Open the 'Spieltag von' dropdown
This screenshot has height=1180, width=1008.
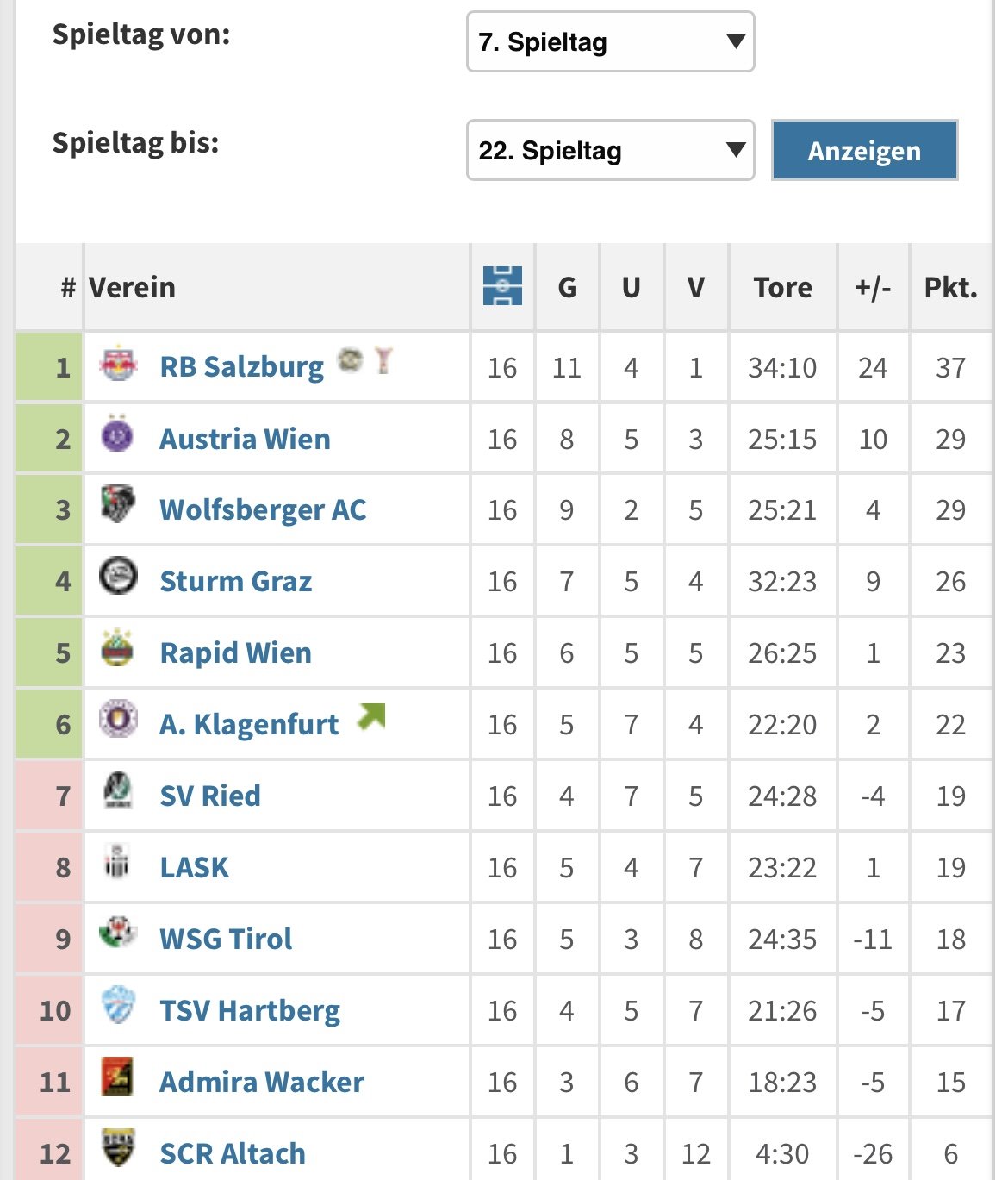click(x=610, y=41)
